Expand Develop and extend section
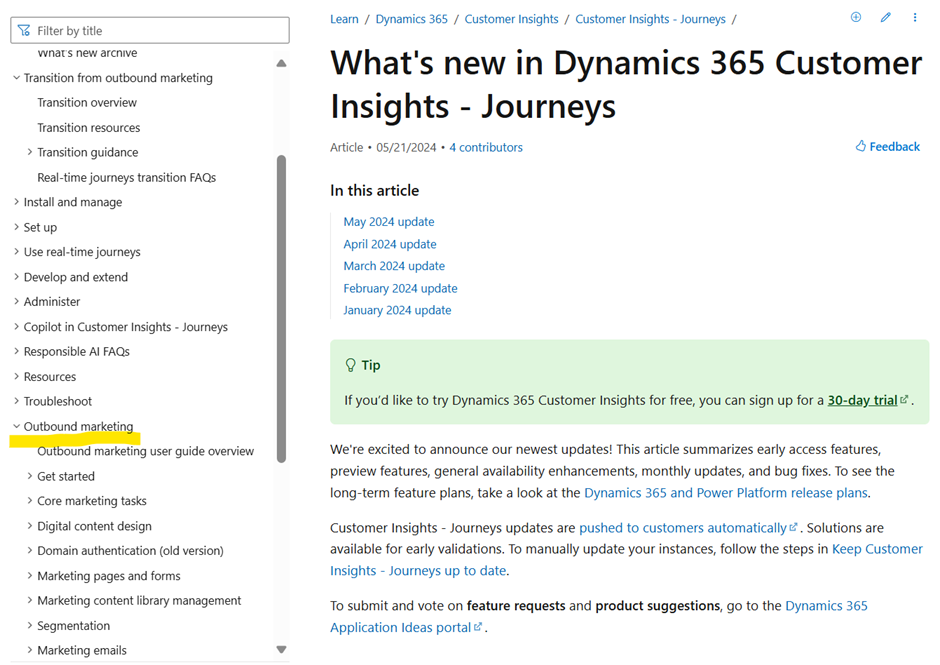 tap(16, 277)
